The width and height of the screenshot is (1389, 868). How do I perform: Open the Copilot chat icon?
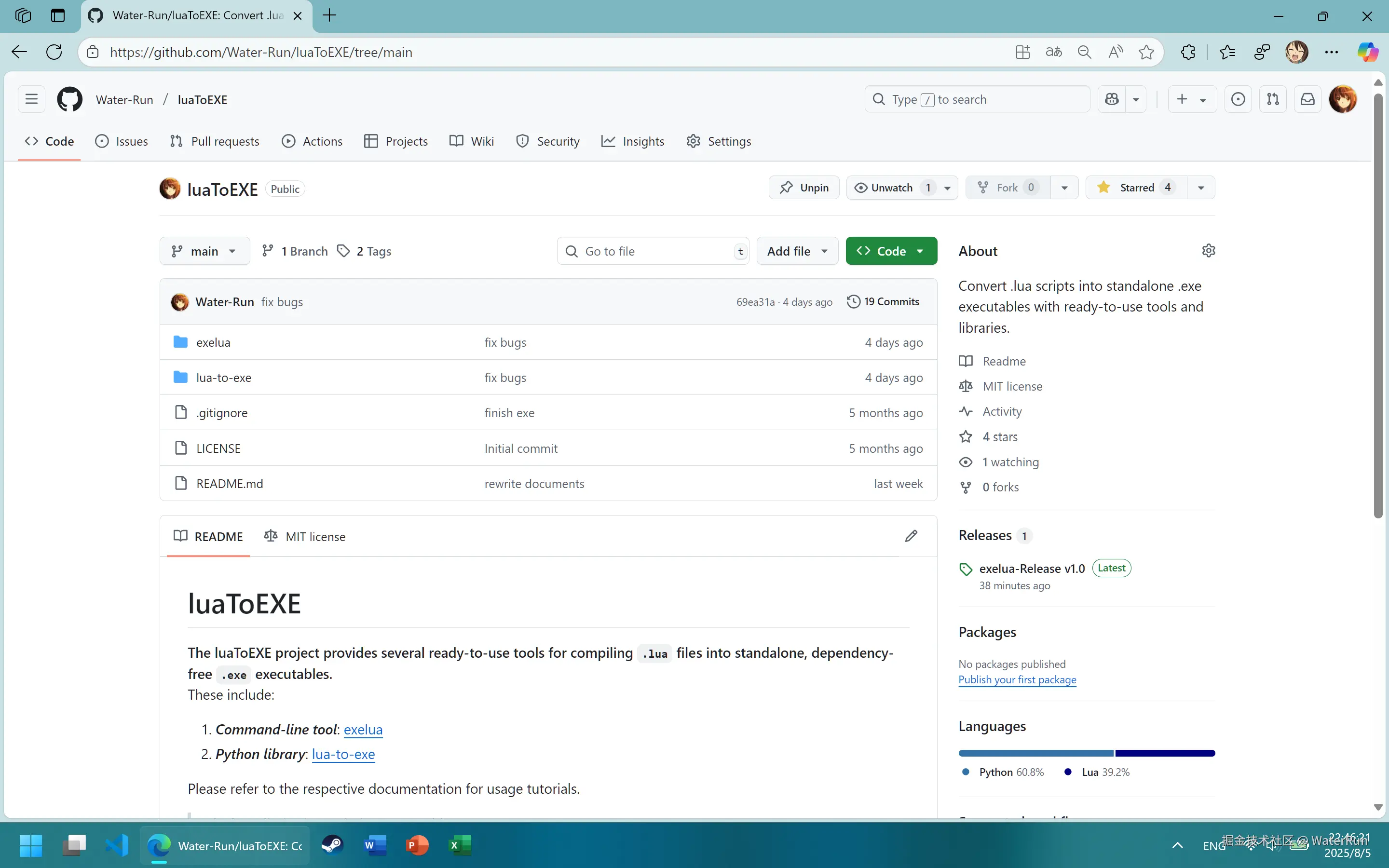[1112, 99]
